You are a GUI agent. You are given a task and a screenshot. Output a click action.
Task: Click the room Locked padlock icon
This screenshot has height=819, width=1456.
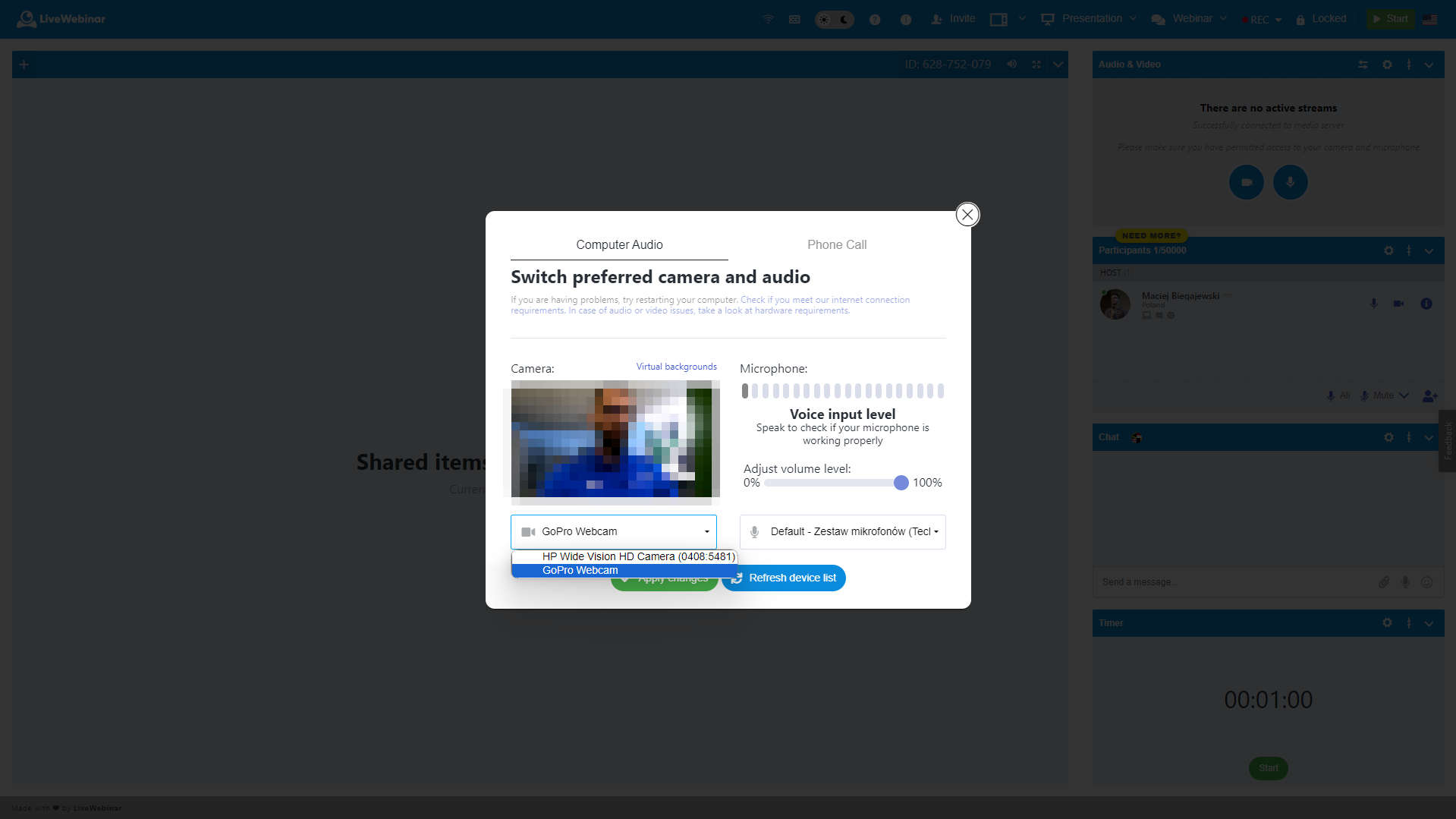click(1300, 19)
